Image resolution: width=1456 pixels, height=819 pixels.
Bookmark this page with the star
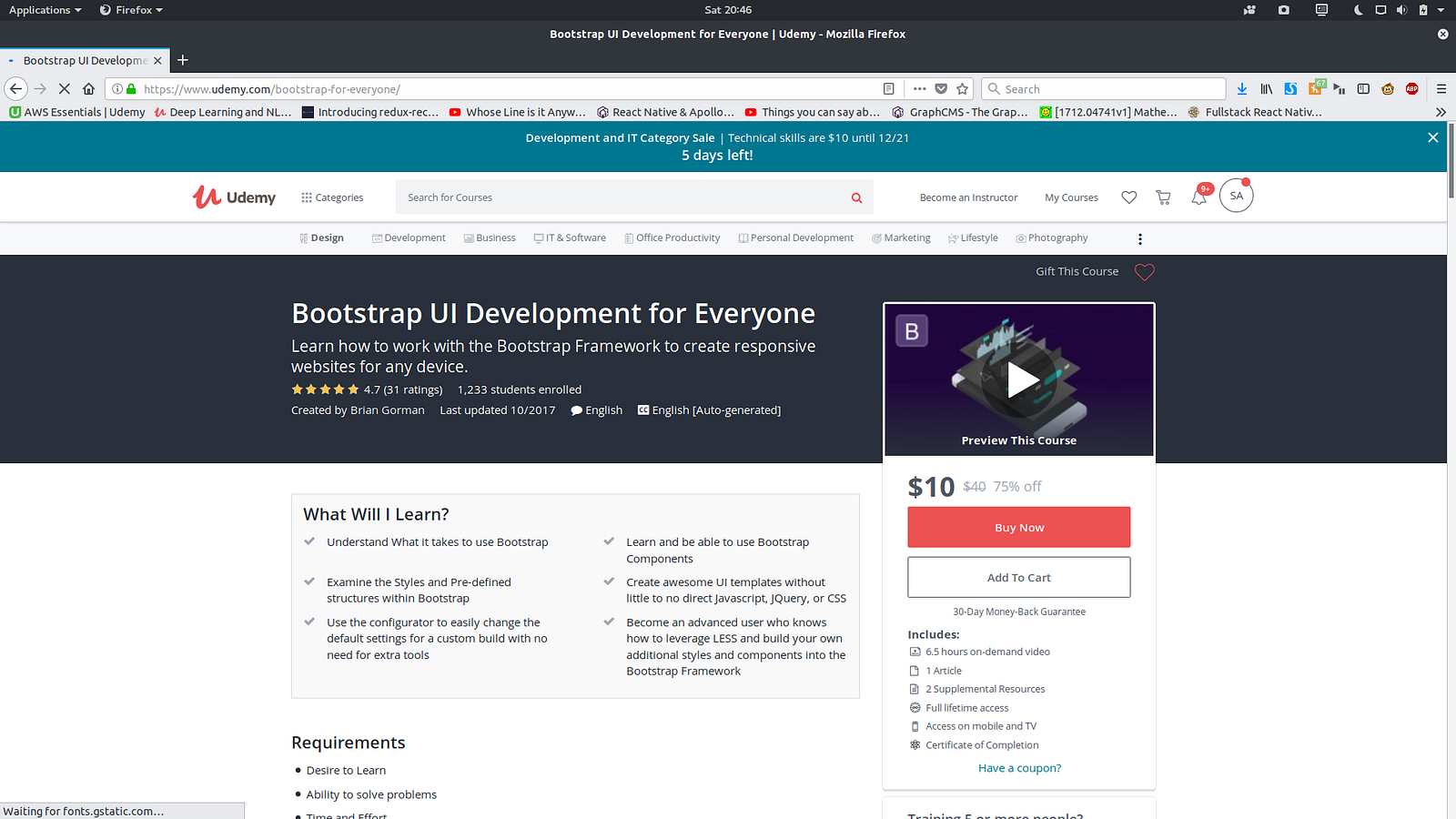point(963,88)
